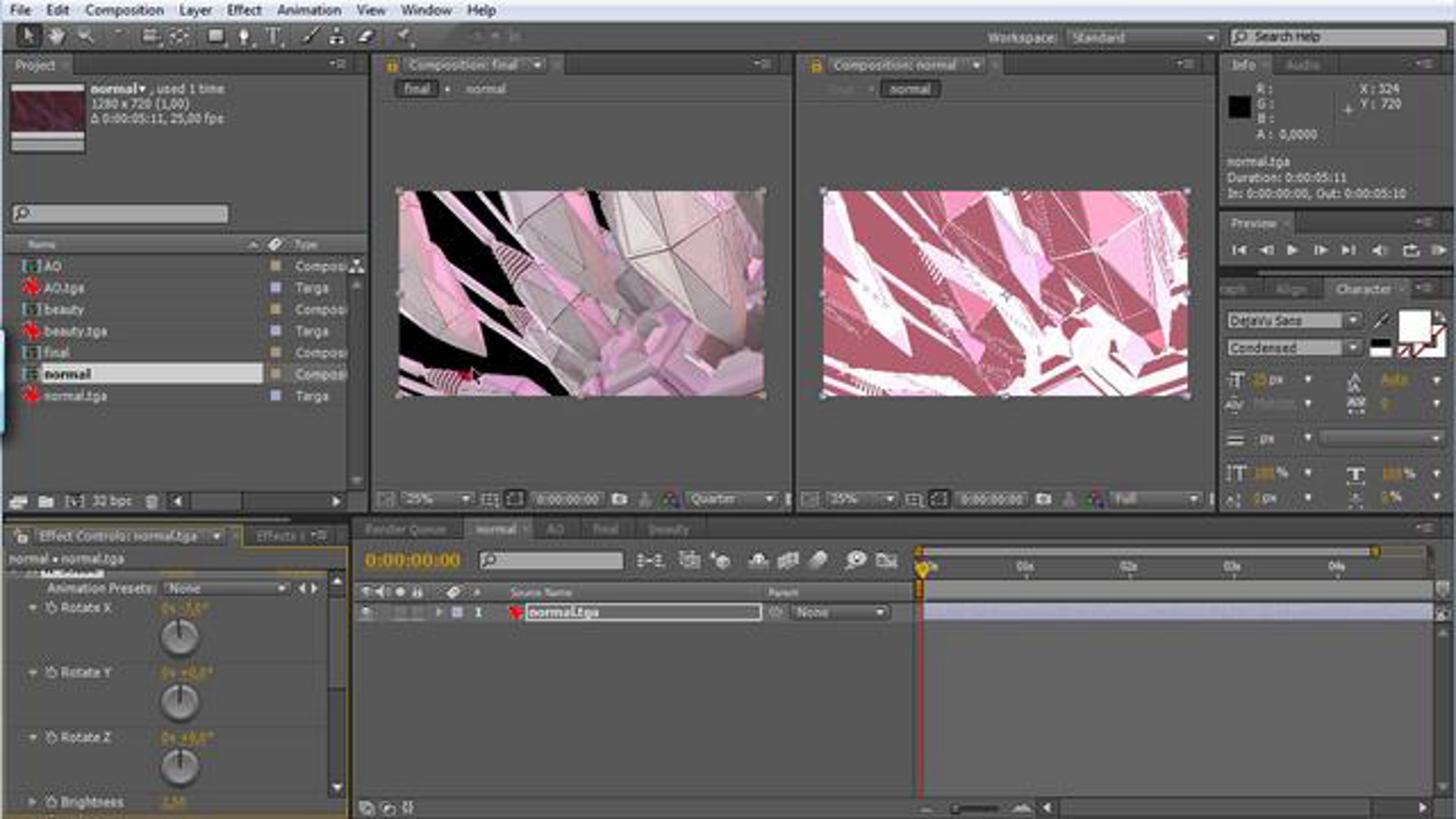Create new folder in Project panel

45,501
